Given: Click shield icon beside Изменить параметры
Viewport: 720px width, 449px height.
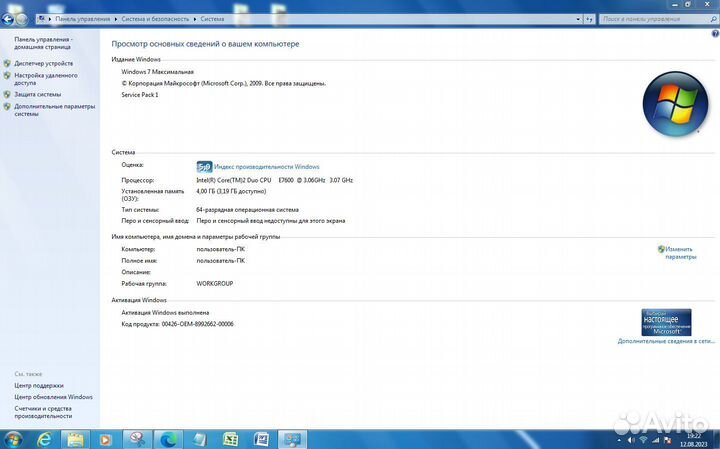Looking at the screenshot, I should point(661,249).
